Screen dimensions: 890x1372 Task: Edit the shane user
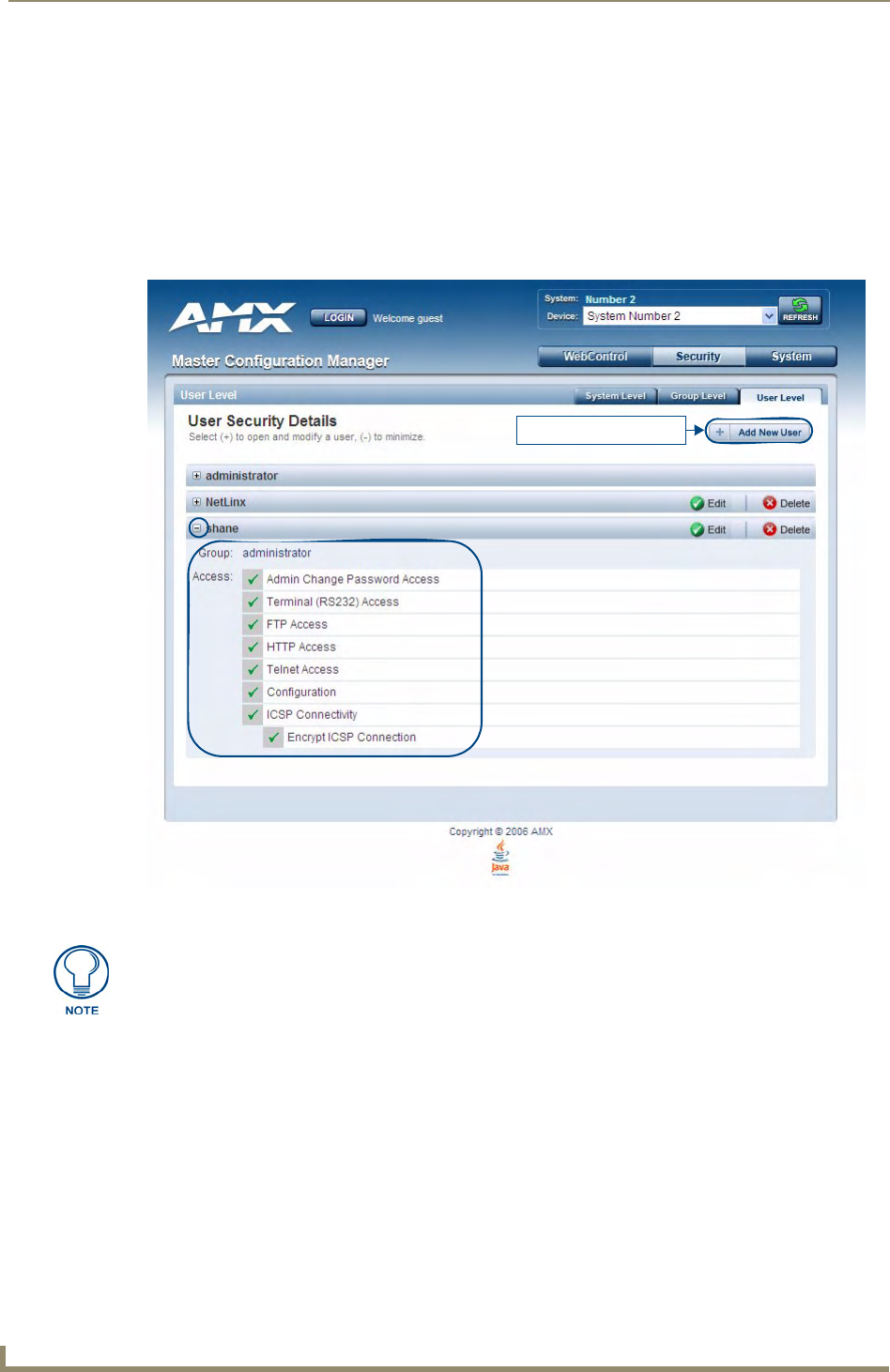pos(708,529)
